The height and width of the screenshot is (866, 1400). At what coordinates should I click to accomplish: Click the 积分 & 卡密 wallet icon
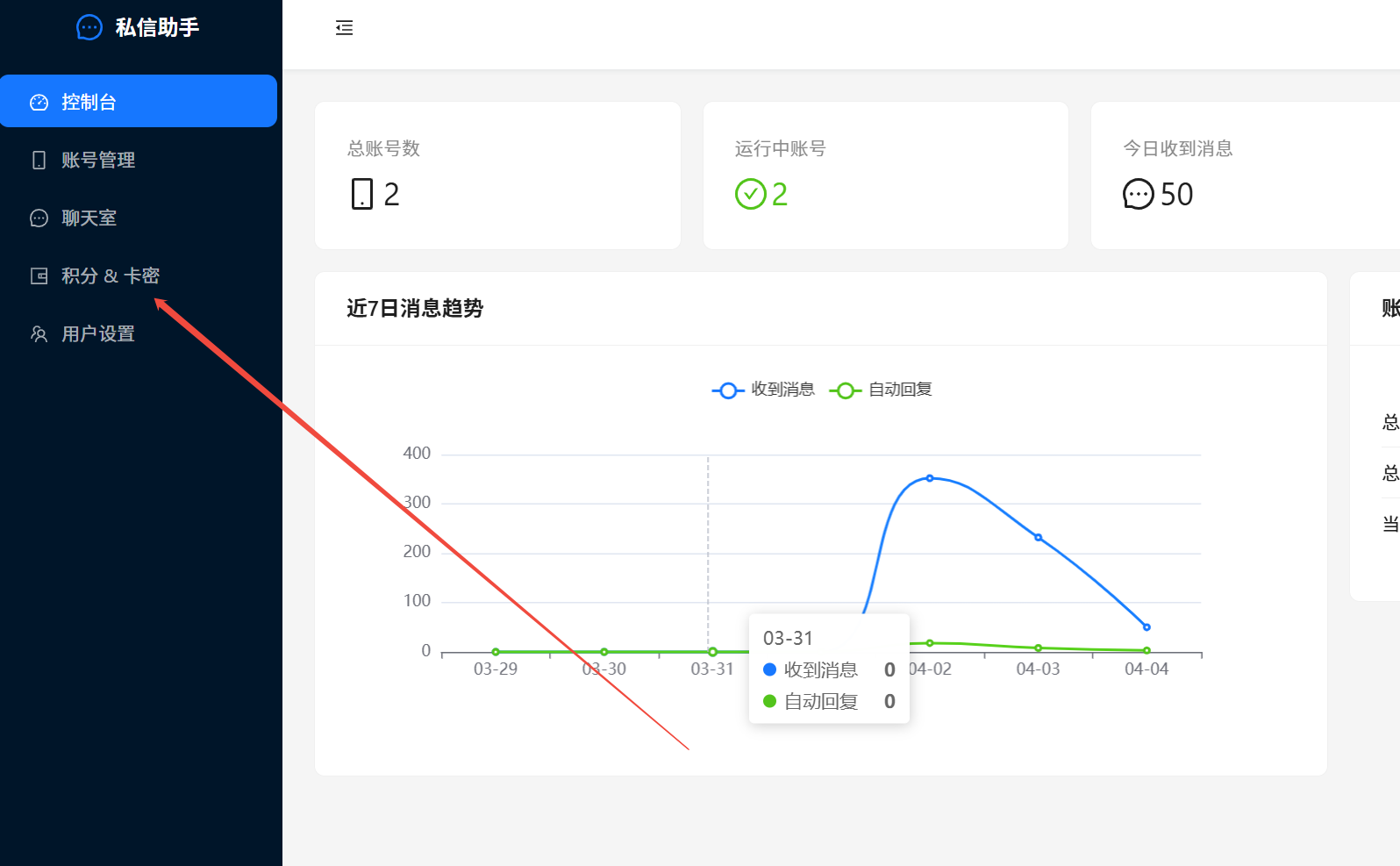pyautogui.click(x=39, y=276)
